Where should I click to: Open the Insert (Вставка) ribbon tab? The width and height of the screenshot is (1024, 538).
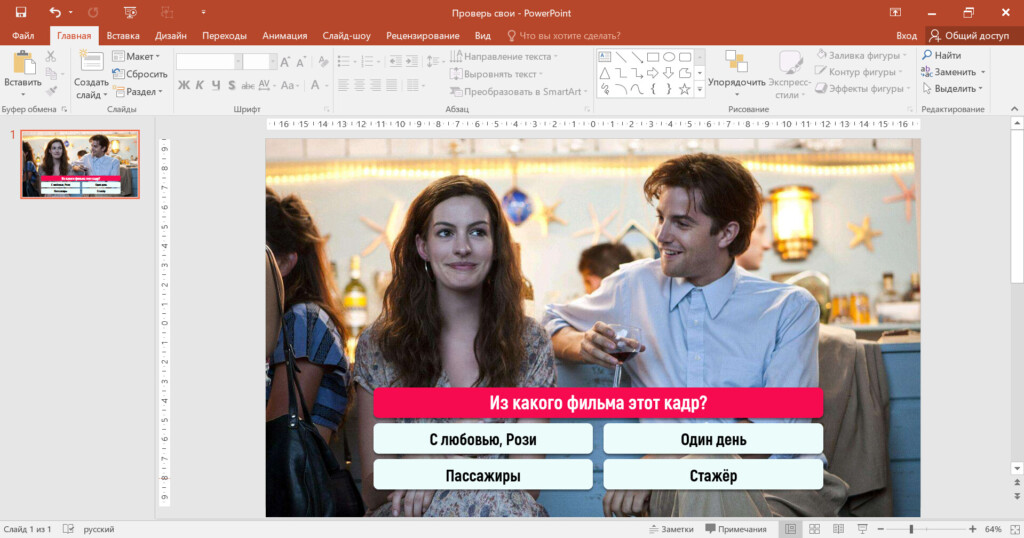pyautogui.click(x=123, y=35)
